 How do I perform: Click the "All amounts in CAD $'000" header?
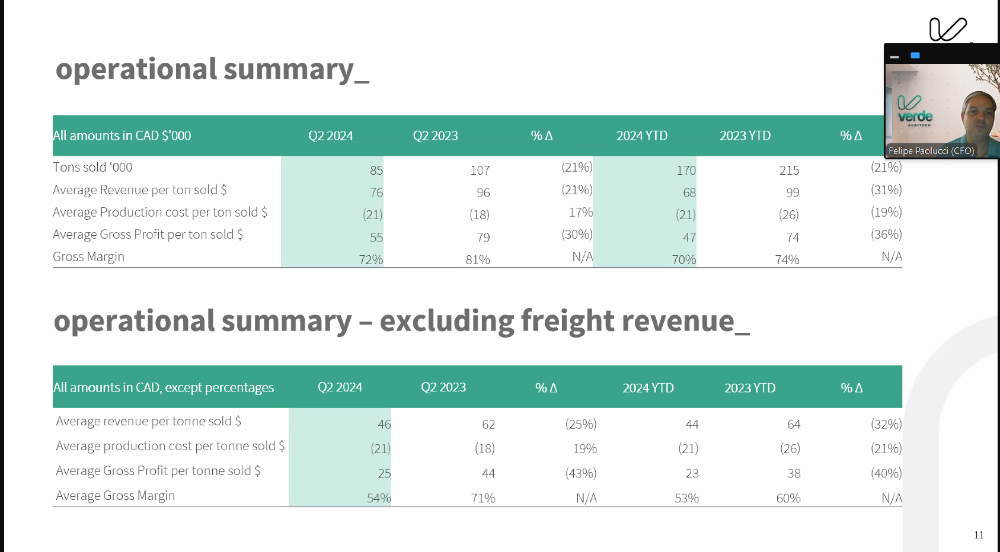tap(122, 135)
